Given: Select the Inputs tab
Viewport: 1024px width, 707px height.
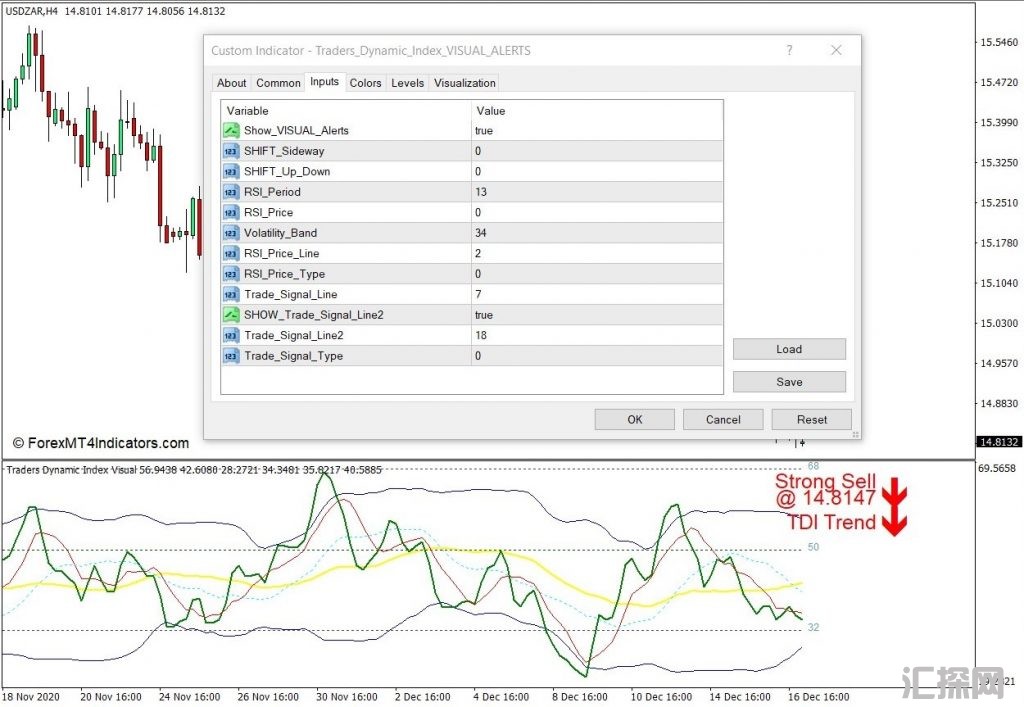Looking at the screenshot, I should (x=325, y=82).
